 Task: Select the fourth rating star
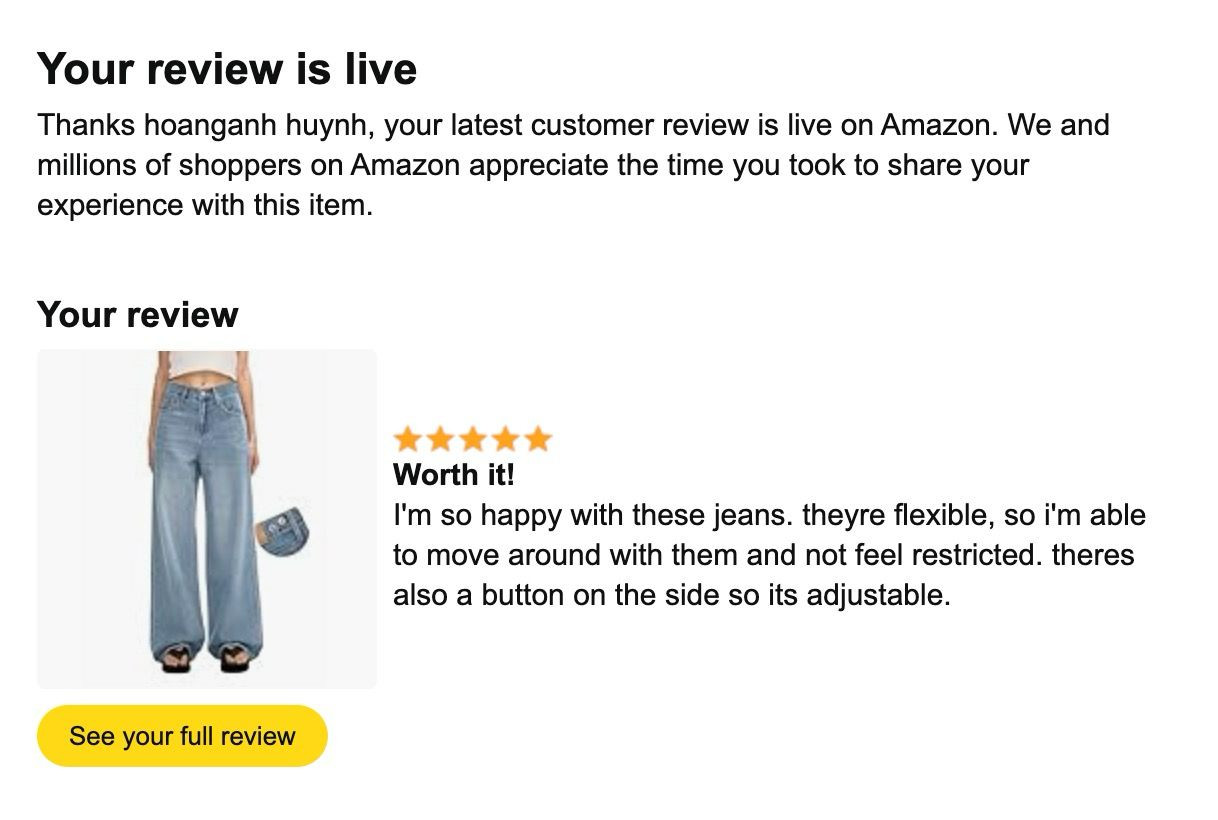point(505,439)
